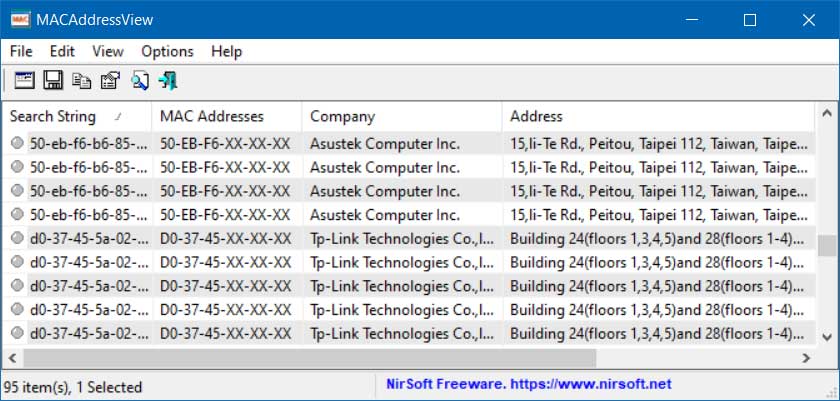The height and width of the screenshot is (401, 840).
Task: Open the Help menu
Action: click(227, 51)
